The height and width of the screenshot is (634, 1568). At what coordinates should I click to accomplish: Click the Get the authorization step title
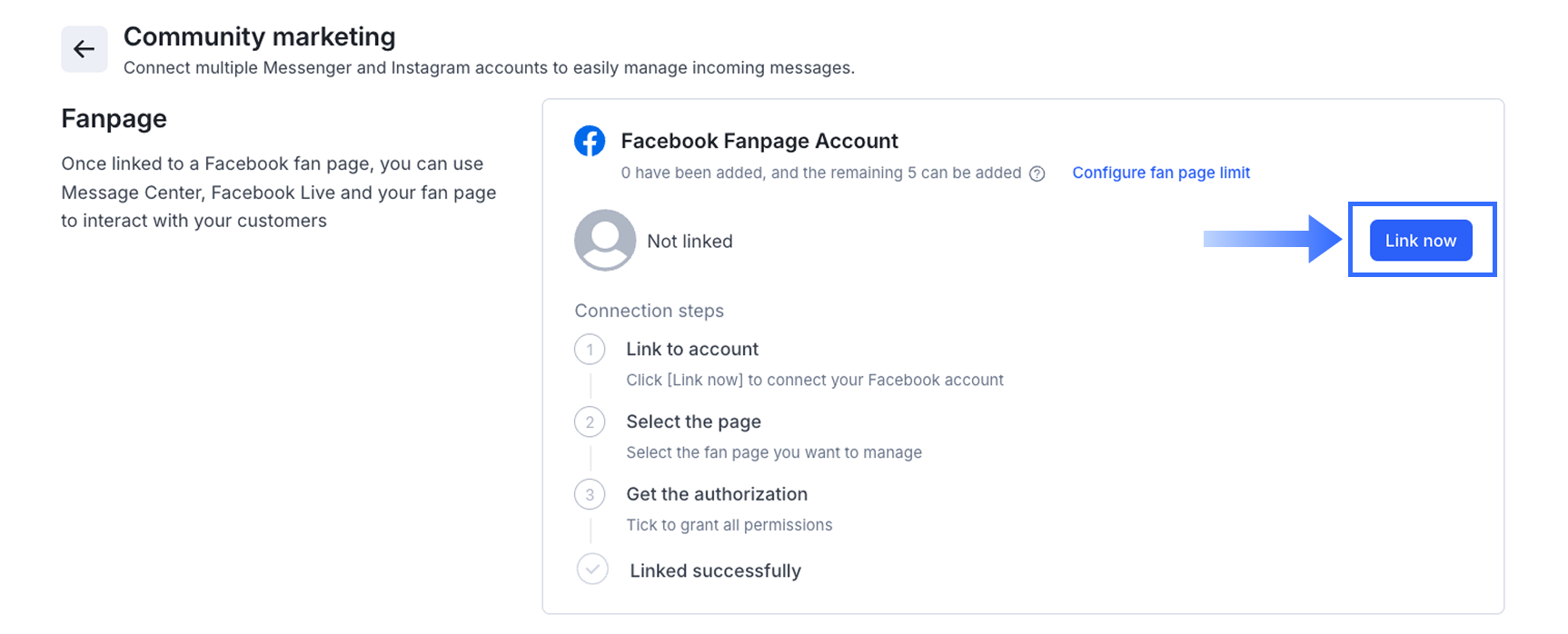(x=717, y=495)
